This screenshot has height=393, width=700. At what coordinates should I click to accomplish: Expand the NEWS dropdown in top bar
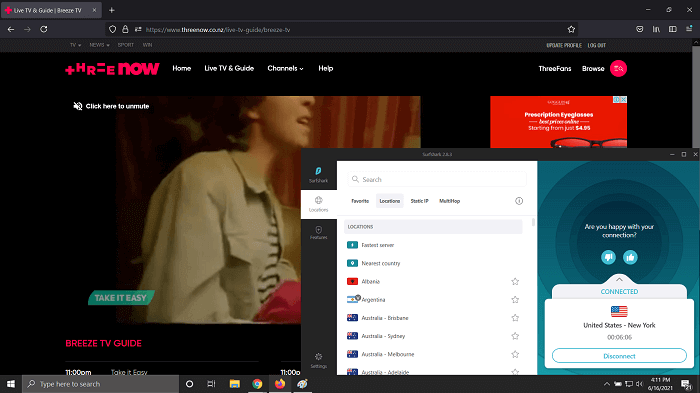99,45
